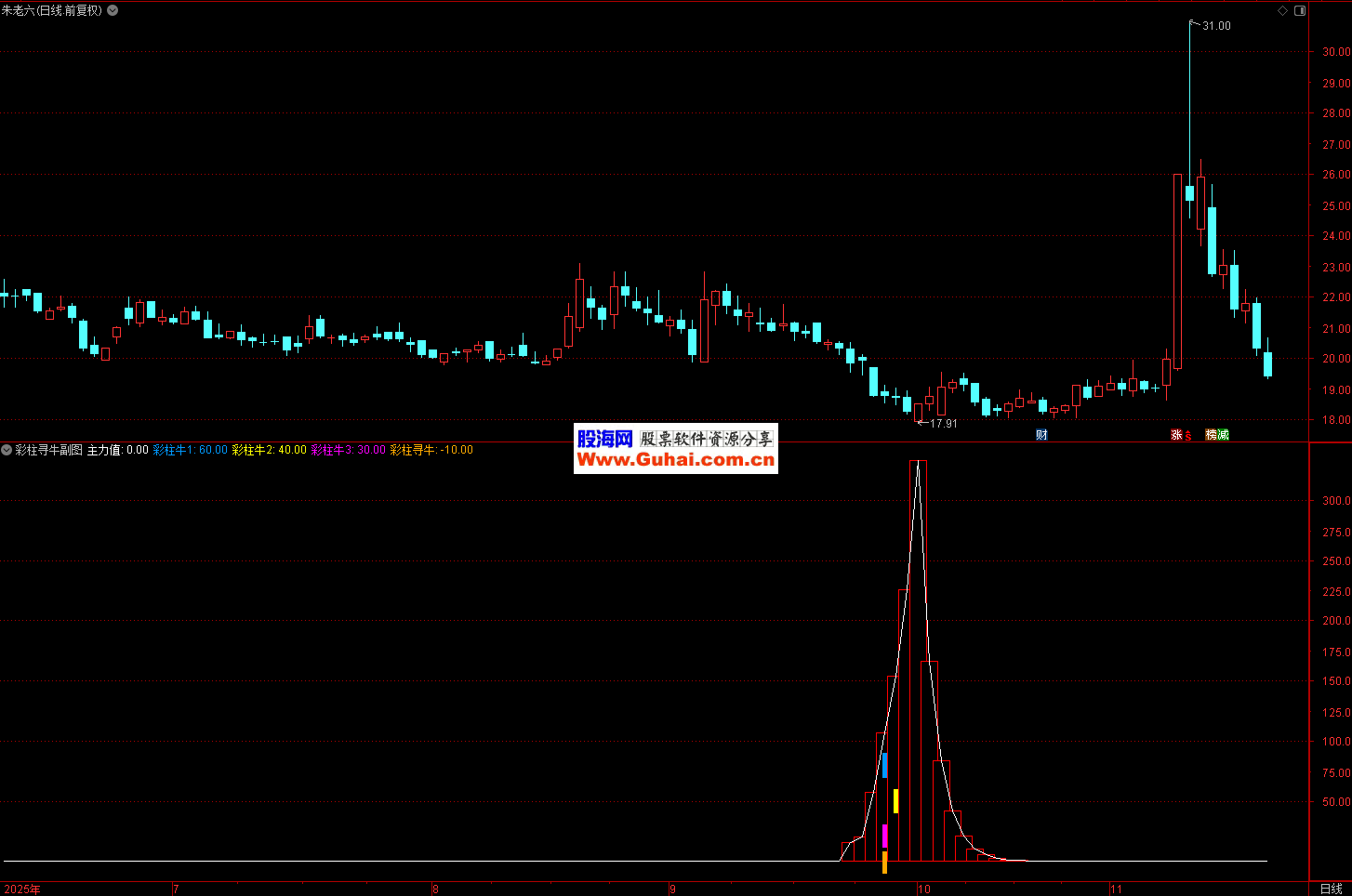
Task: Click the red 张 marker icon
Action: (x=1176, y=435)
